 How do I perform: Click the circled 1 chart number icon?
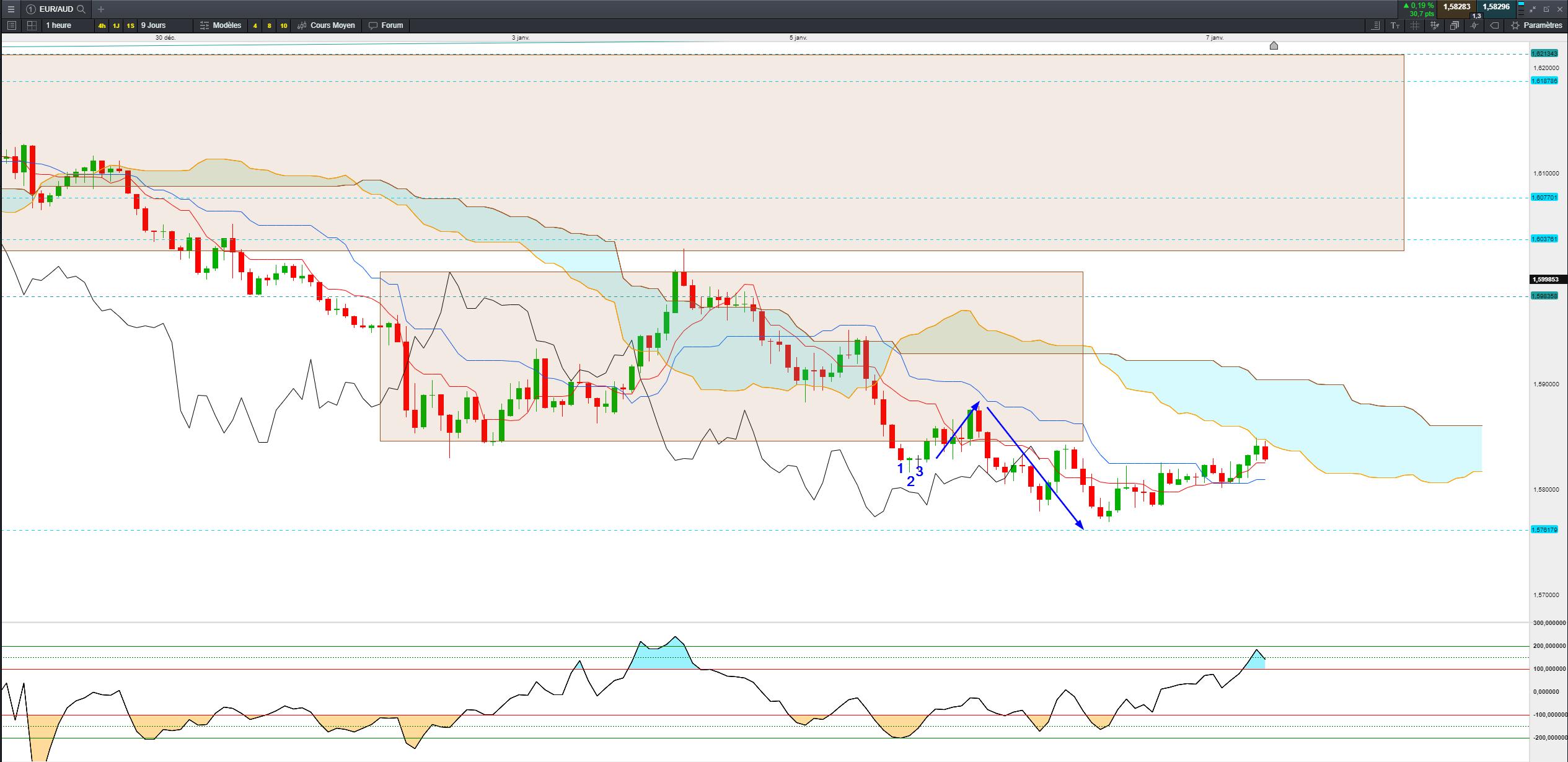point(31,9)
